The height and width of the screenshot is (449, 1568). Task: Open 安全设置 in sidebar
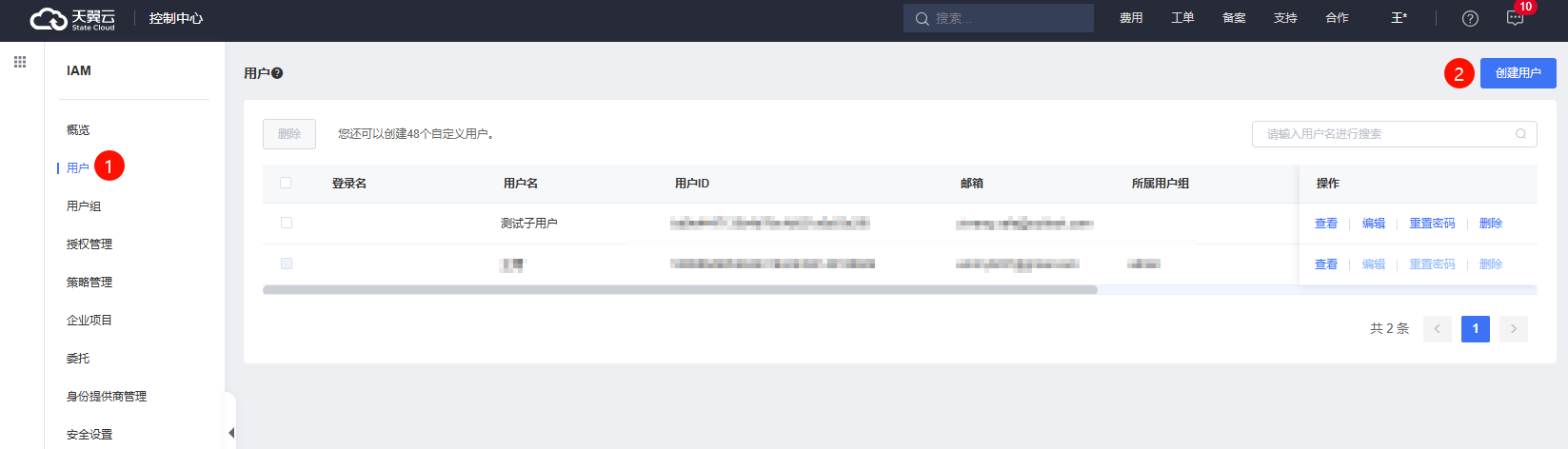(89, 435)
